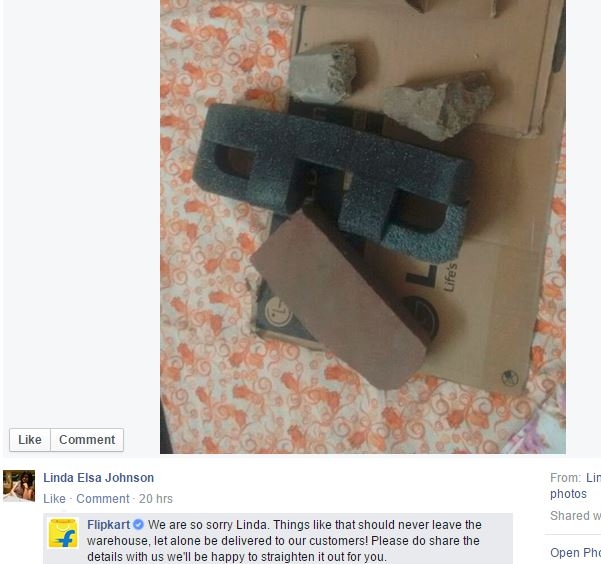Open Linda Elsa Johnson profile name link
This screenshot has width=601, height=564.
pyautogui.click(x=99, y=478)
